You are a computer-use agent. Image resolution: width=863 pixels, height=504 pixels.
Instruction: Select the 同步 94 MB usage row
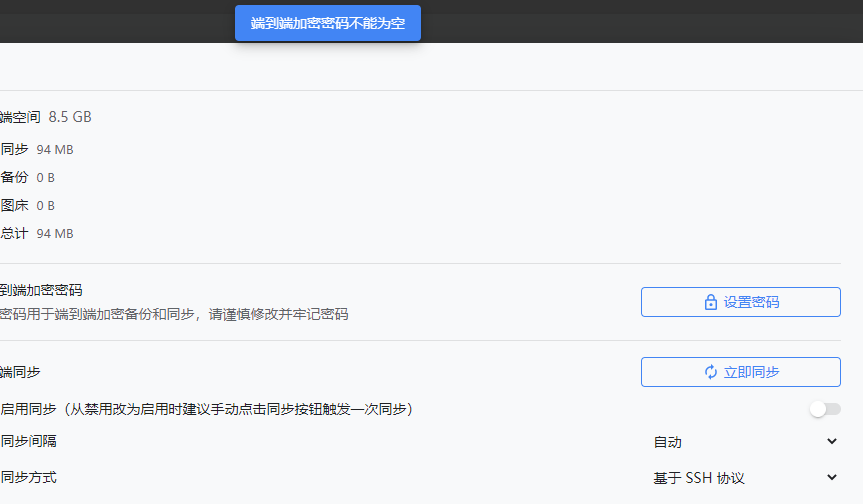click(37, 149)
